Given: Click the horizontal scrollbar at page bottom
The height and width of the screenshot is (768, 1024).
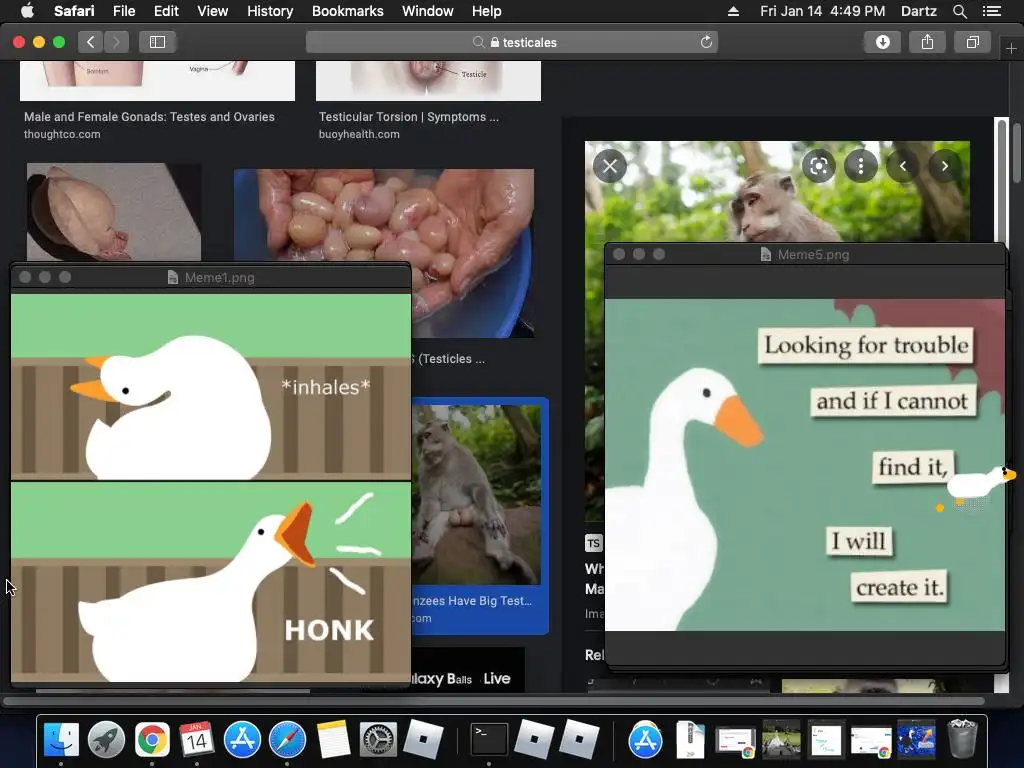Looking at the screenshot, I should (494, 701).
